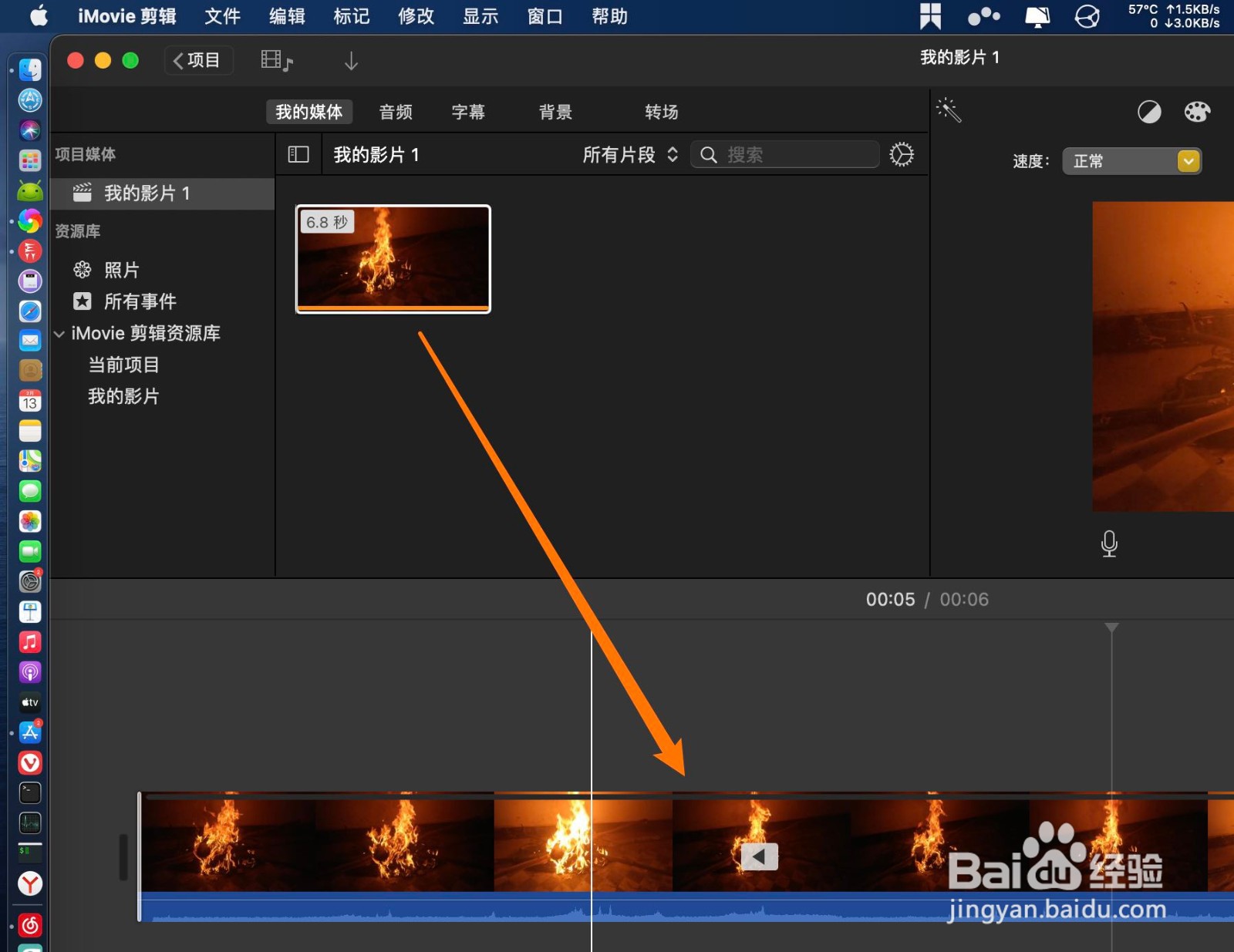Image resolution: width=1234 pixels, height=952 pixels.
Task: Toggle the iMovie 剪辑资源库 disclosure triangle
Action: click(x=59, y=333)
